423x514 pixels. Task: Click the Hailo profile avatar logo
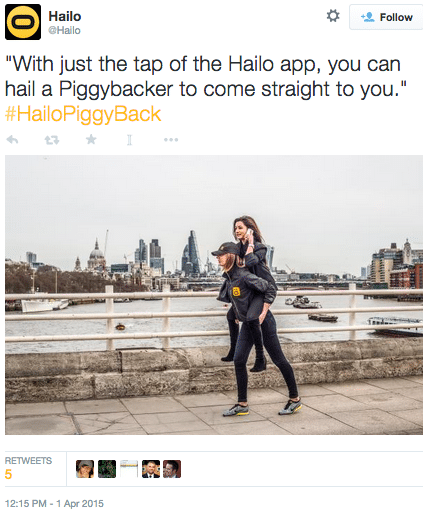point(23,22)
